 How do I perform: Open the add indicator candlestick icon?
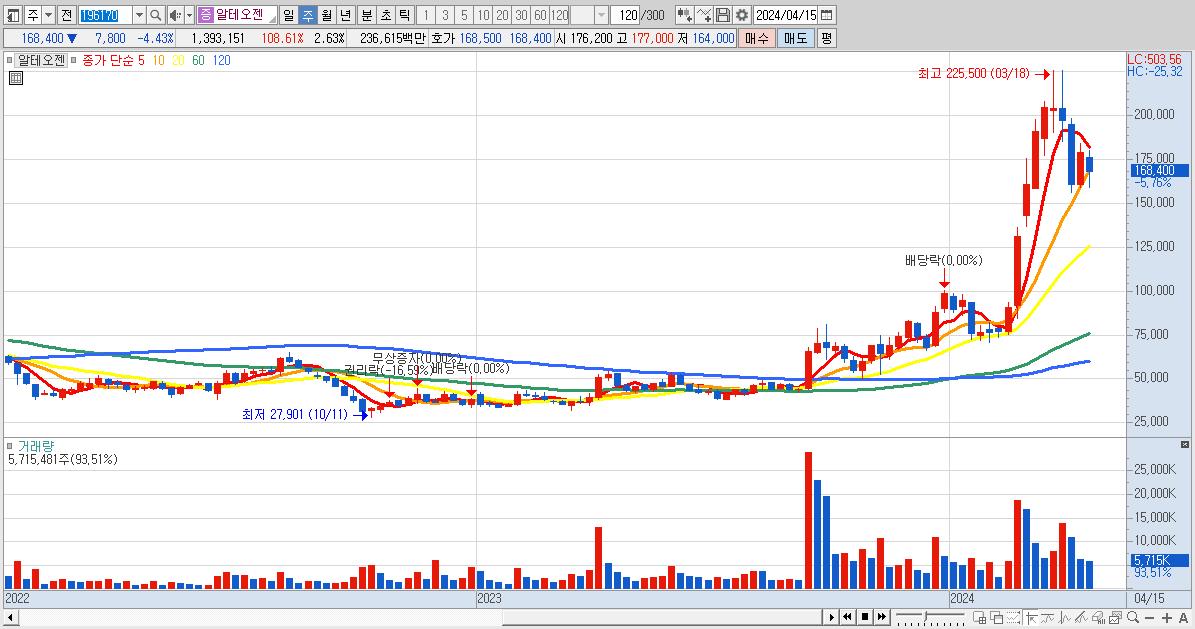tap(684, 14)
